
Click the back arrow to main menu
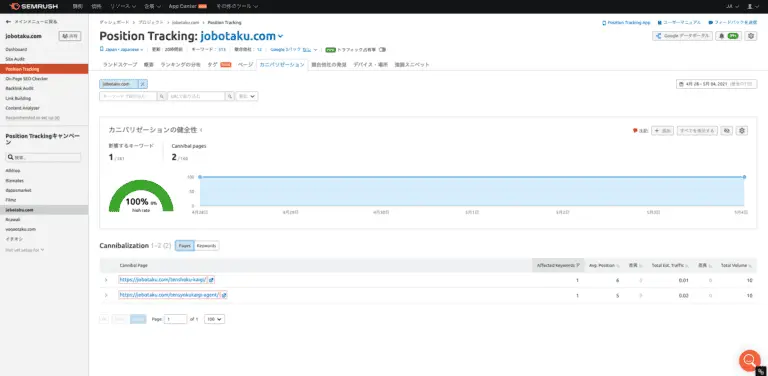tap(8, 22)
